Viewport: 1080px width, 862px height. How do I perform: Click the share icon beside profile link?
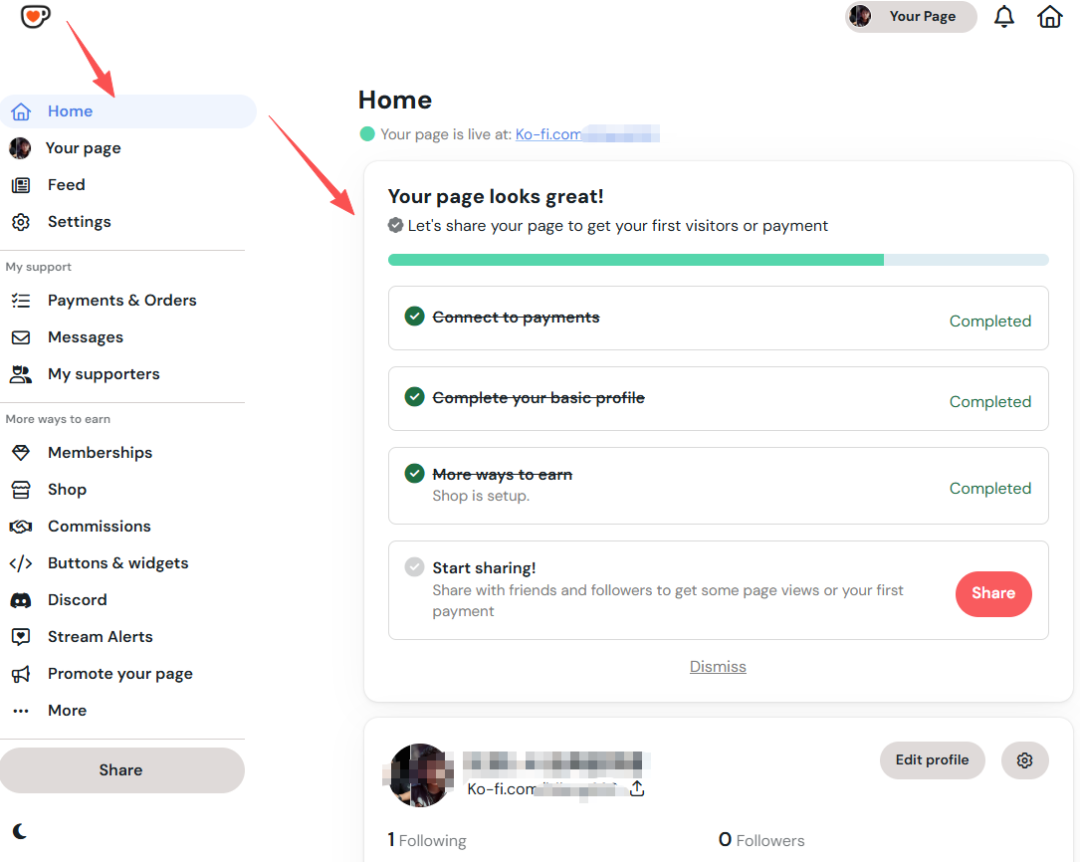tap(637, 789)
